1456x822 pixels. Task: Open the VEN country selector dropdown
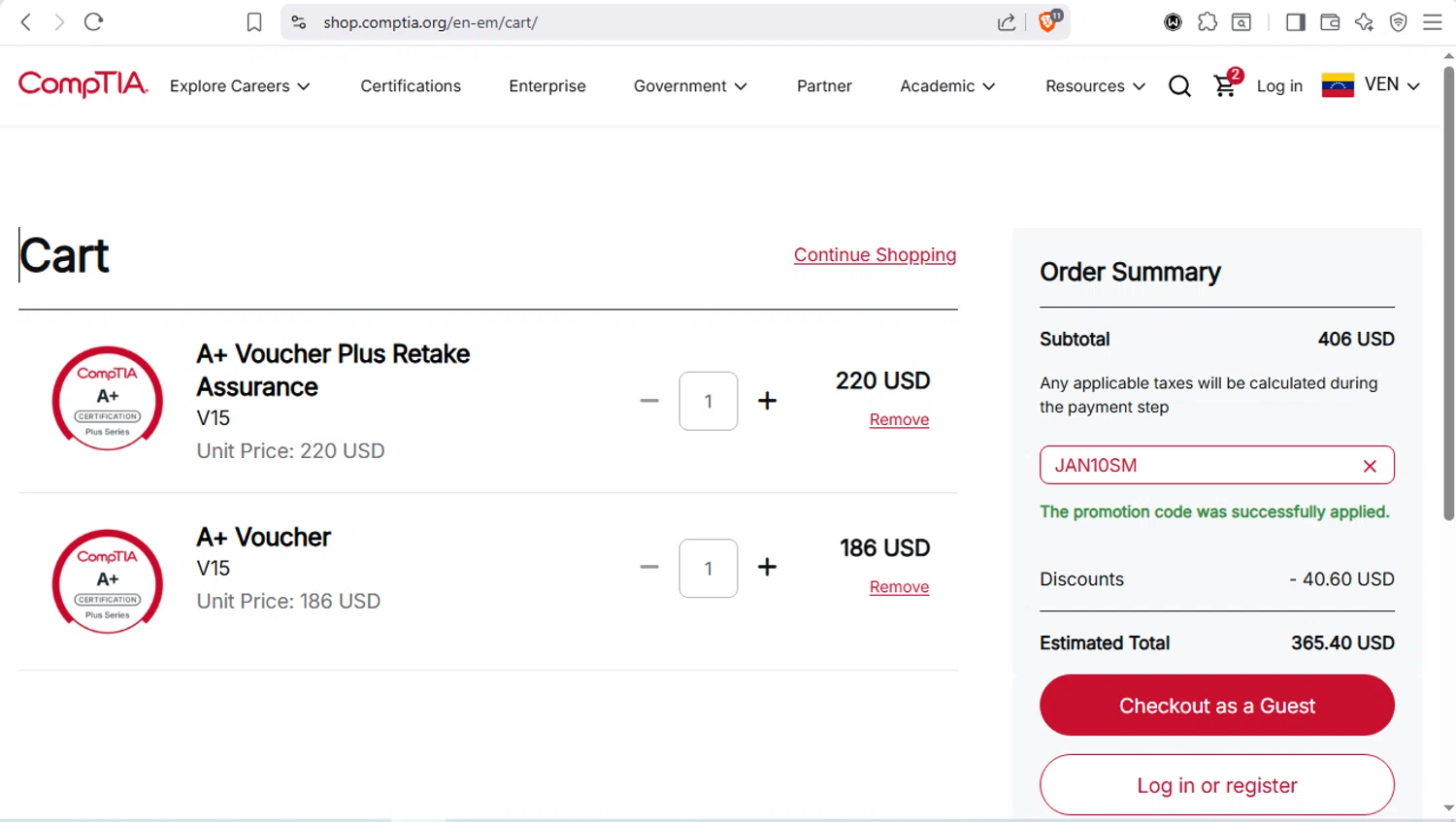pos(1371,85)
